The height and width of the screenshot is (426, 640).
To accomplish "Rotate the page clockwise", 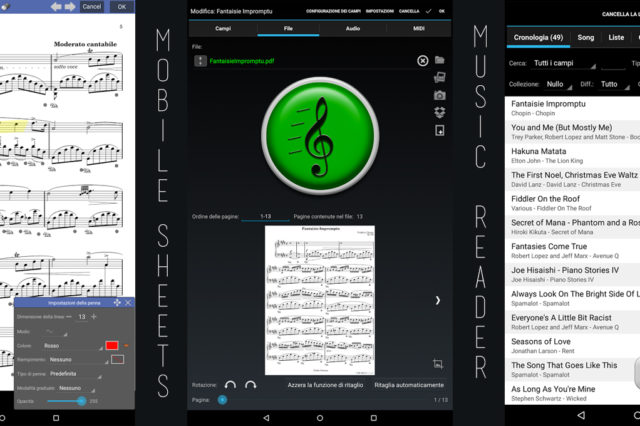I will [251, 385].
